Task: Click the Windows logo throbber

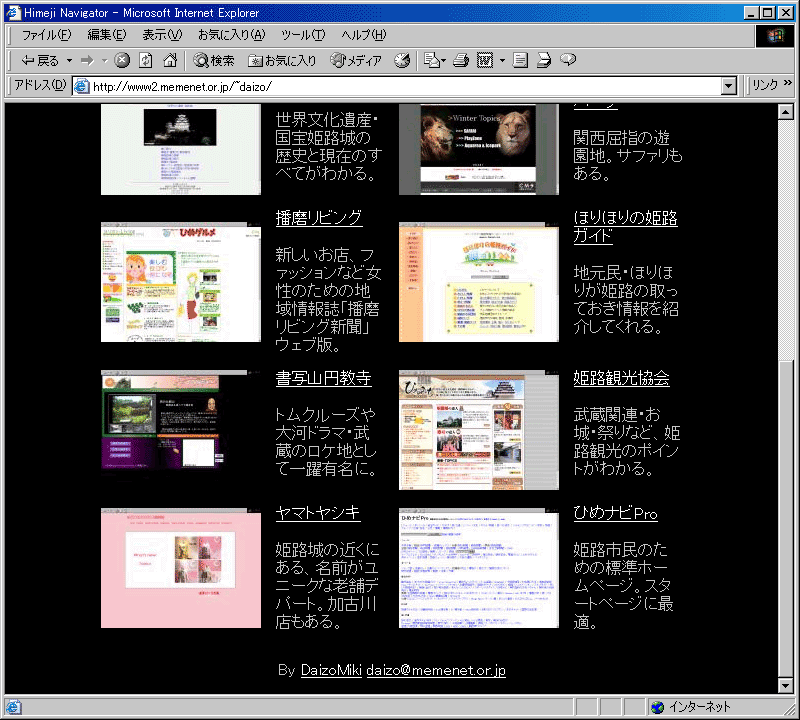Action: pyautogui.click(x=775, y=35)
